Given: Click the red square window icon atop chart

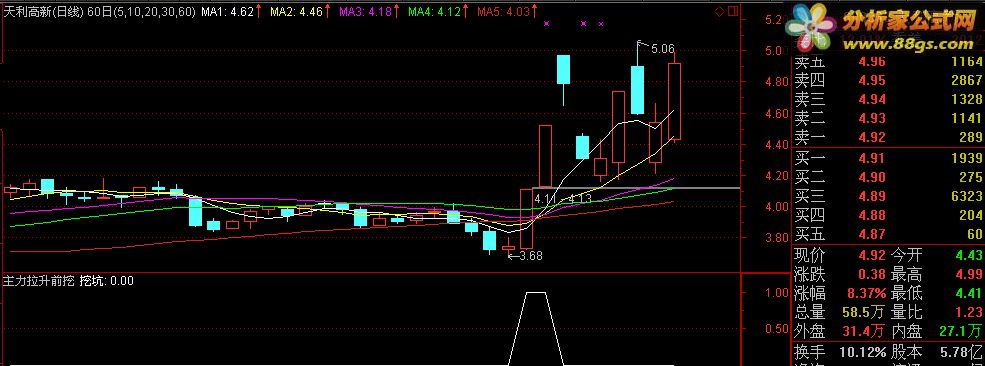Looking at the screenshot, I should [732, 11].
